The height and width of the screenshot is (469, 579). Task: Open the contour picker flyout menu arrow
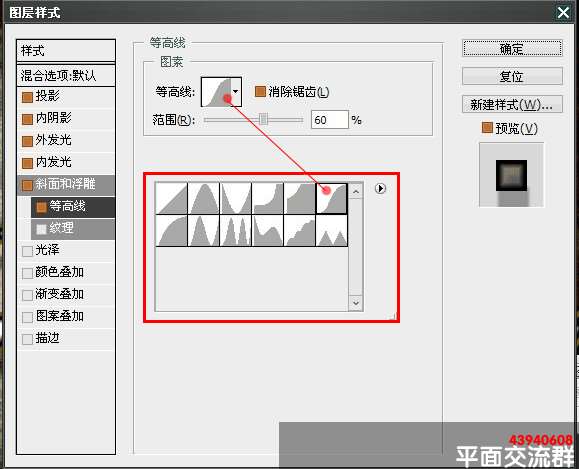[380, 189]
